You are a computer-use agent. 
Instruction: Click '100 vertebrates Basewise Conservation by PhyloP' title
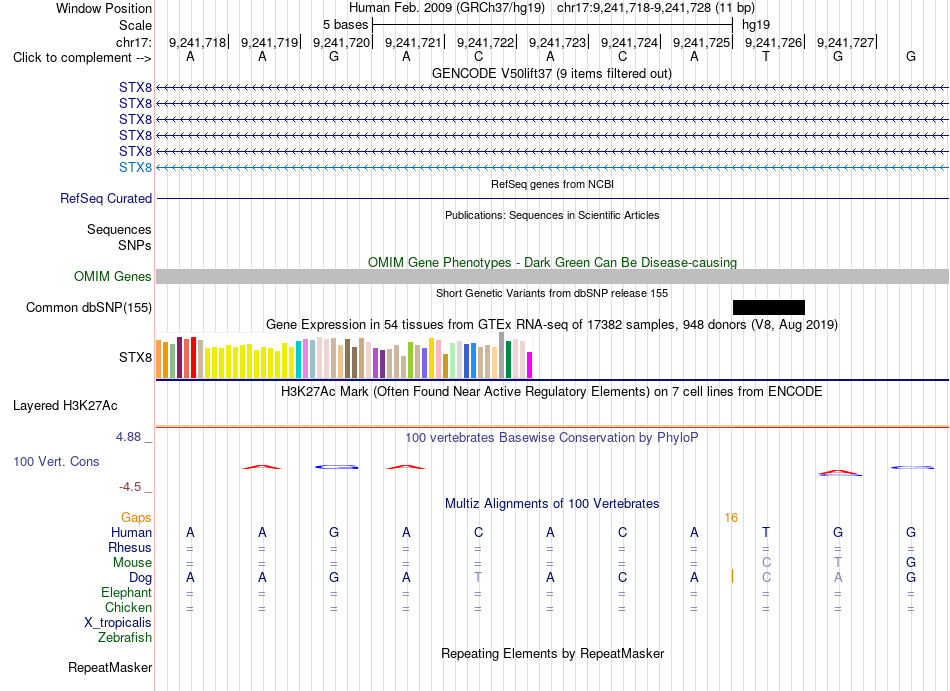coord(552,437)
